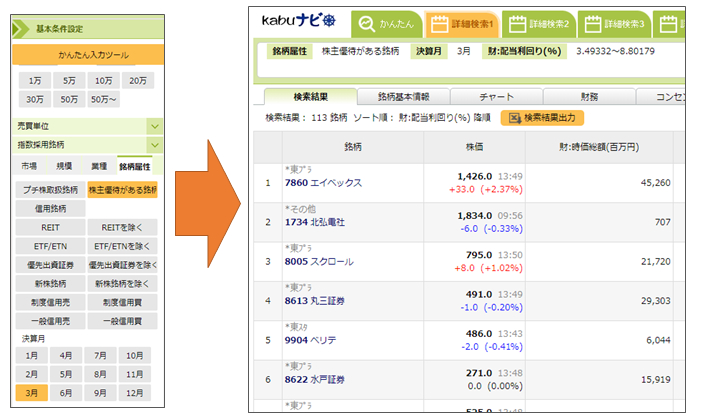Open stock 8005 スクロール
The image size is (706, 420).
319,262
